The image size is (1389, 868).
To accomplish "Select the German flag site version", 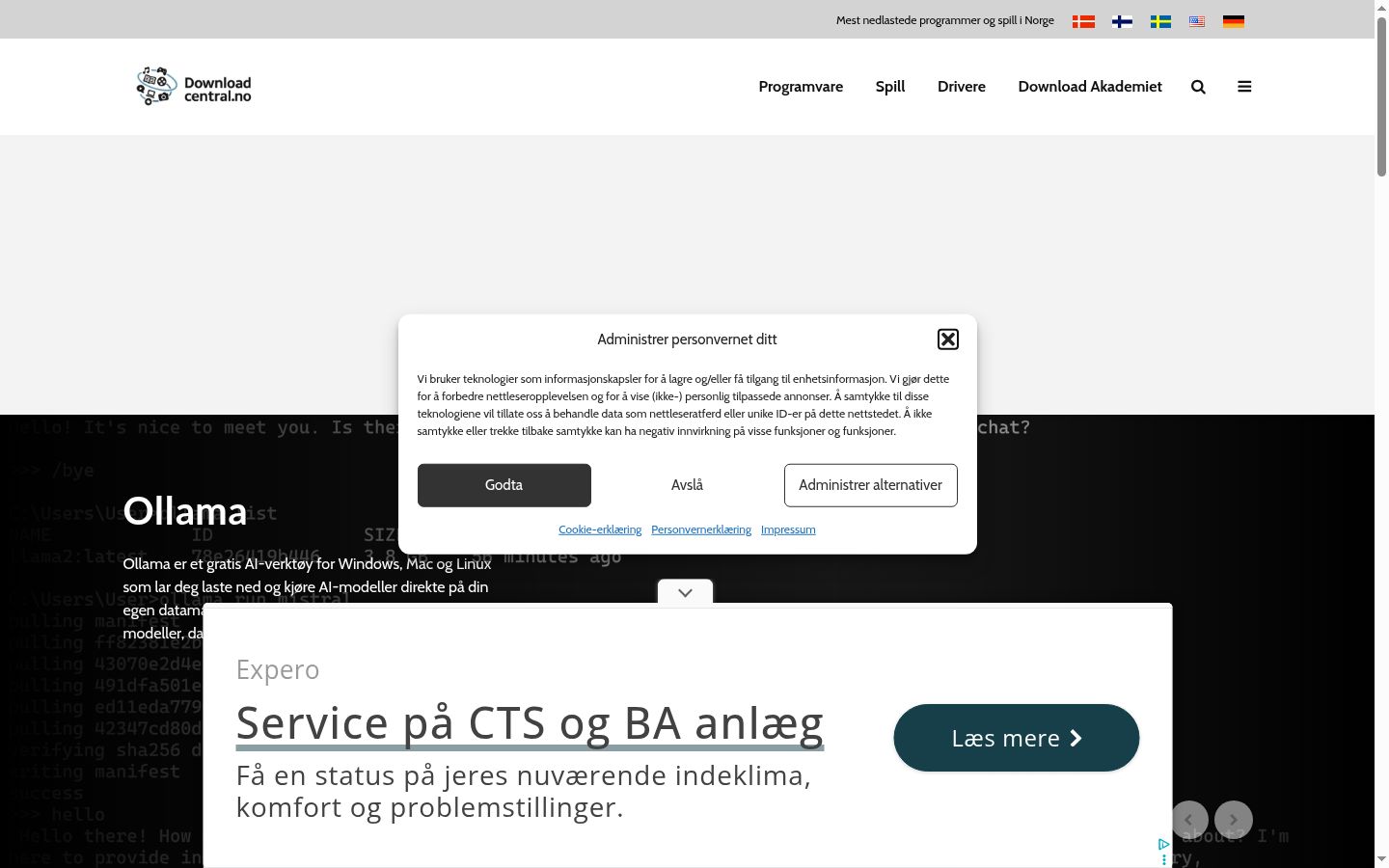I will (1234, 21).
